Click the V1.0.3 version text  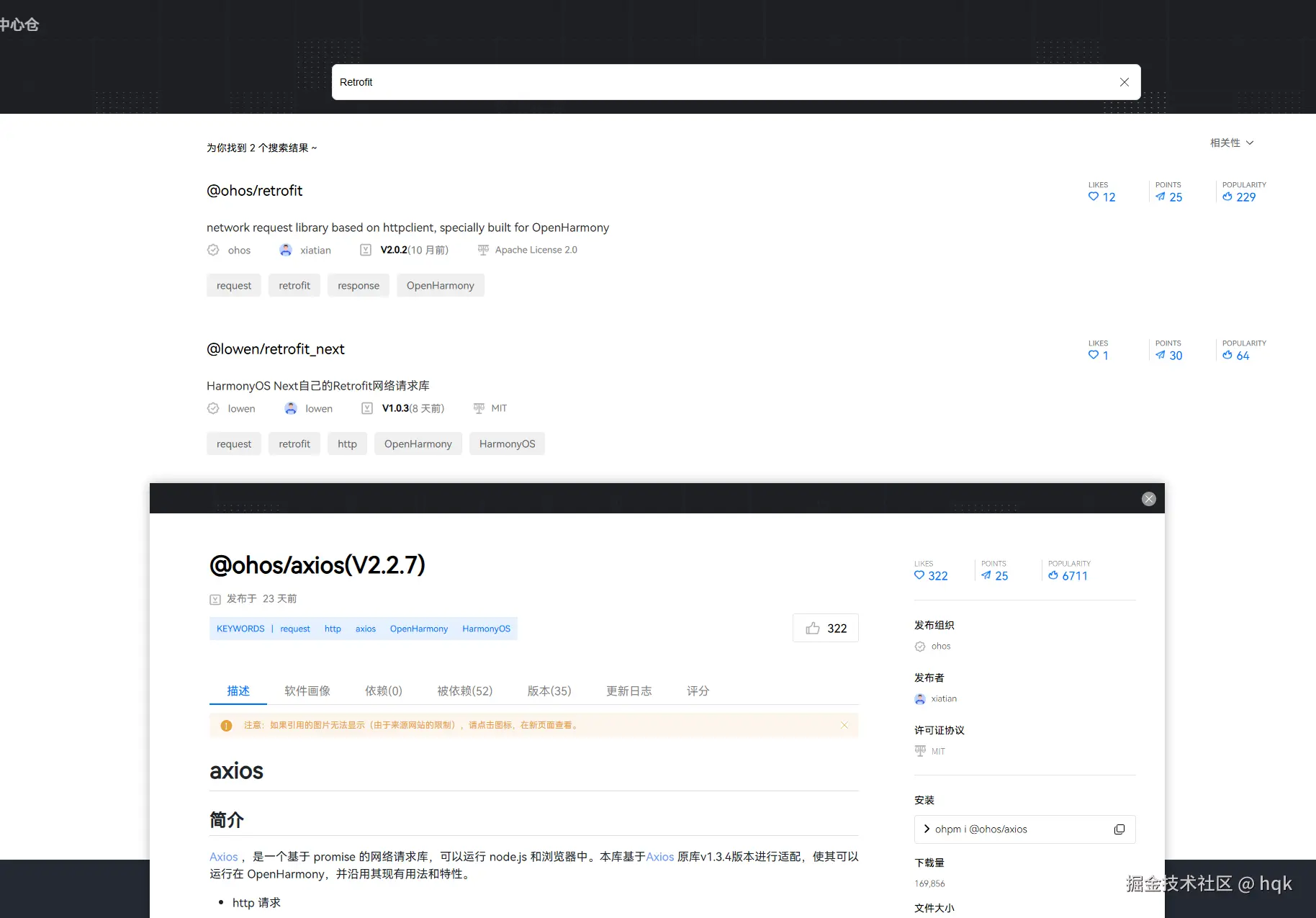pyautogui.click(x=395, y=408)
